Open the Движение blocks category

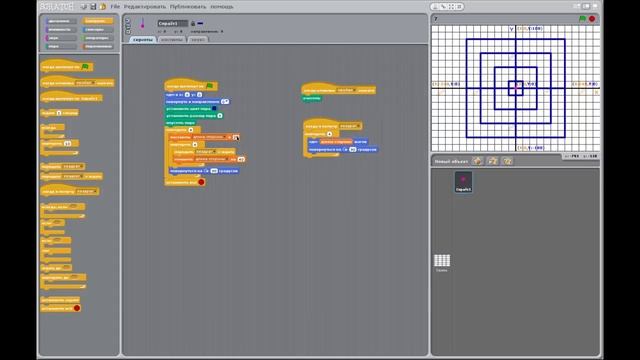[60, 21]
